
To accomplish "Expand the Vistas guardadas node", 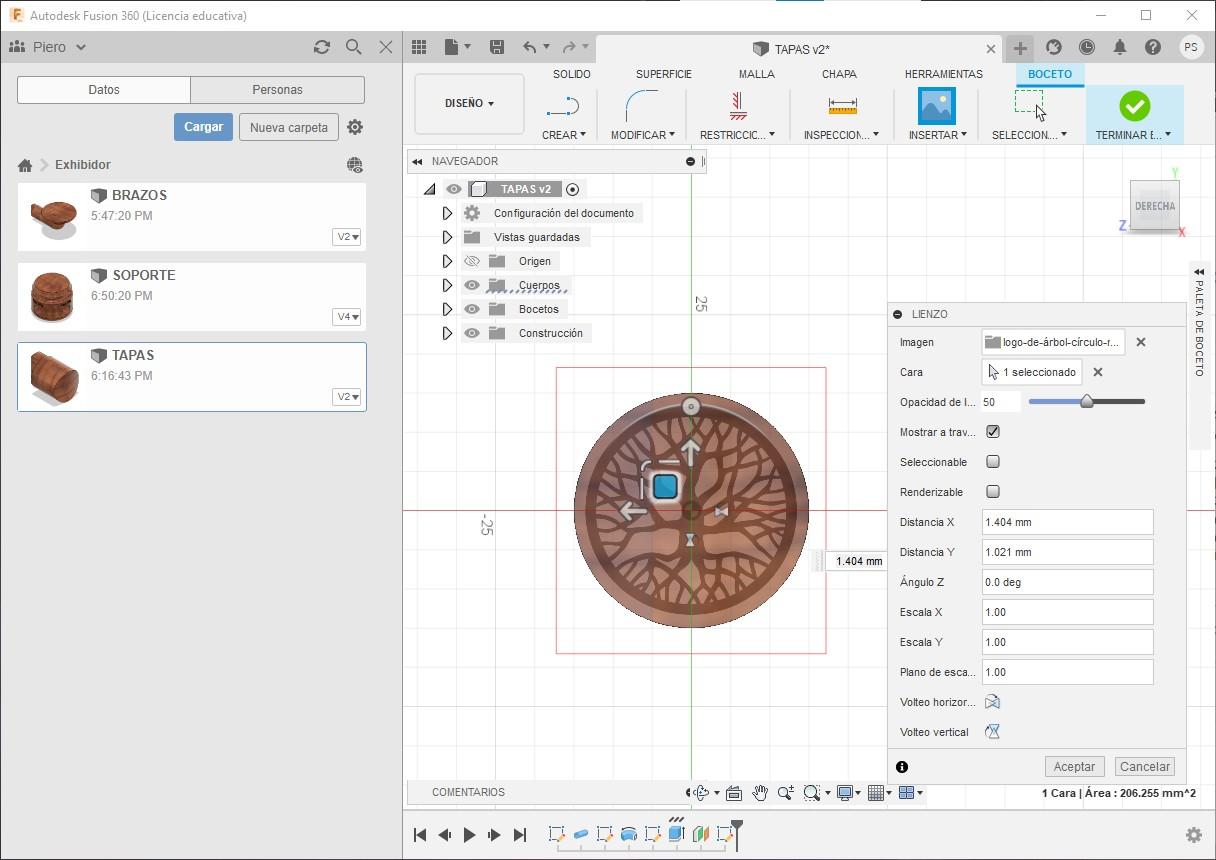I will click(447, 237).
